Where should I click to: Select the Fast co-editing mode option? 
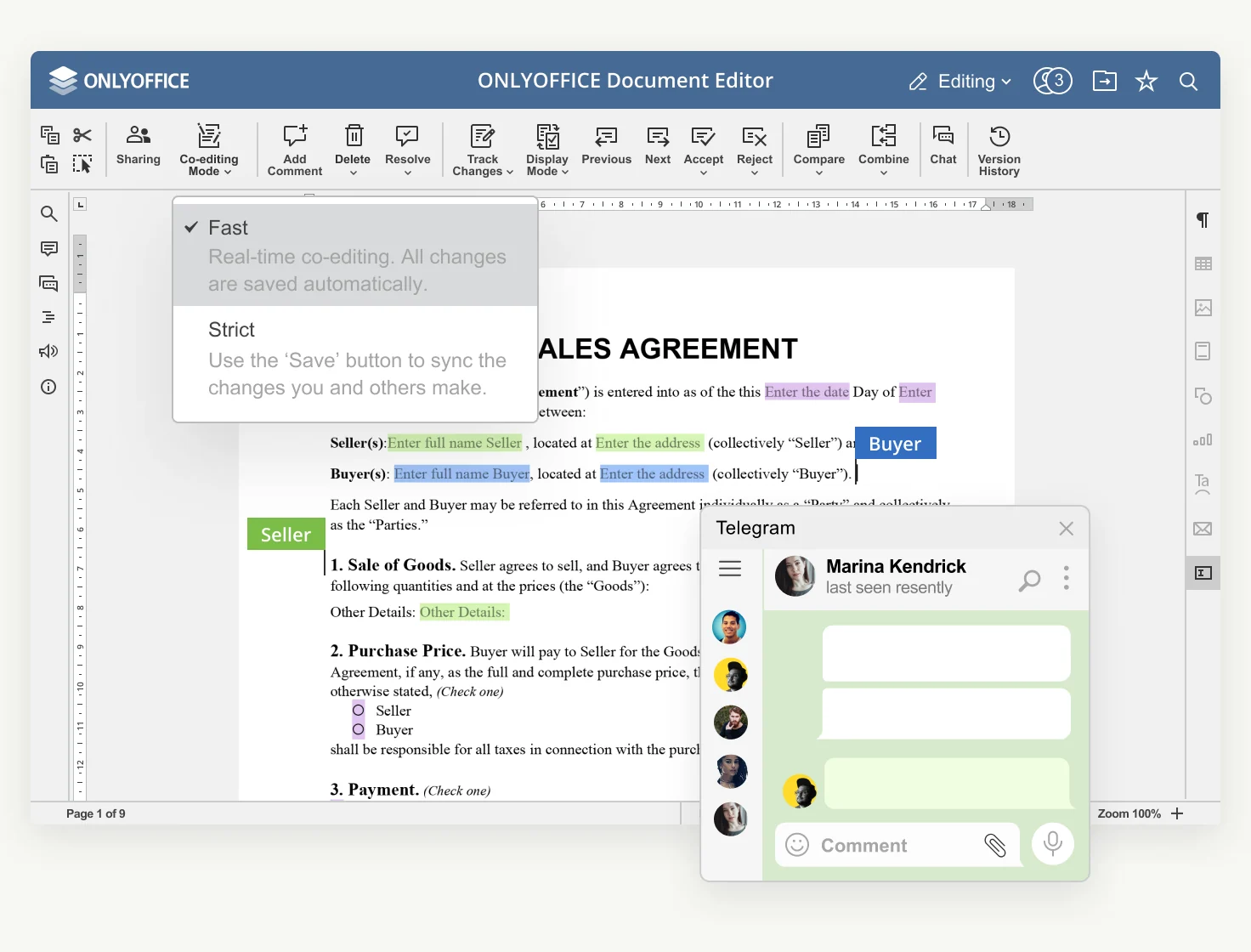point(355,255)
